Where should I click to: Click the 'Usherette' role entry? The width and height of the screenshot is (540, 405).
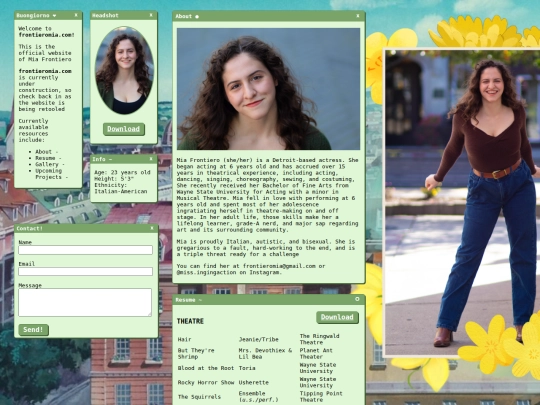tap(254, 383)
